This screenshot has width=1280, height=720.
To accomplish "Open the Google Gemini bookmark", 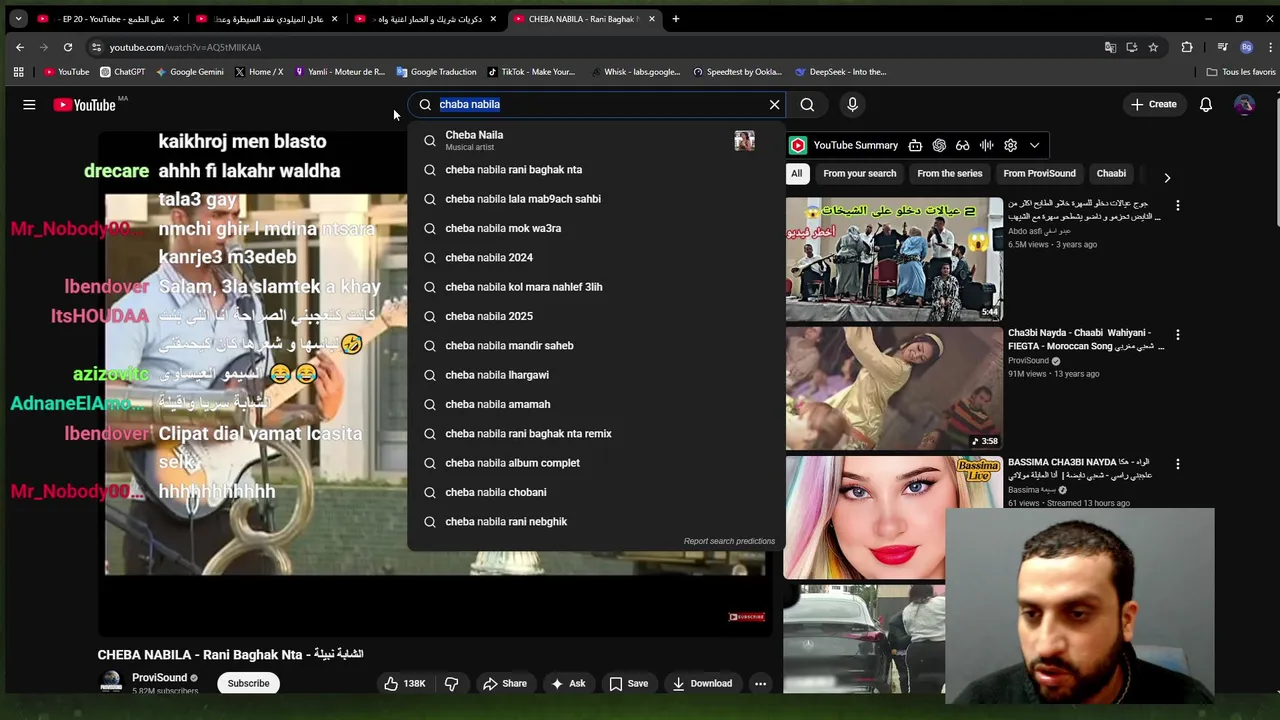I will 189,72.
